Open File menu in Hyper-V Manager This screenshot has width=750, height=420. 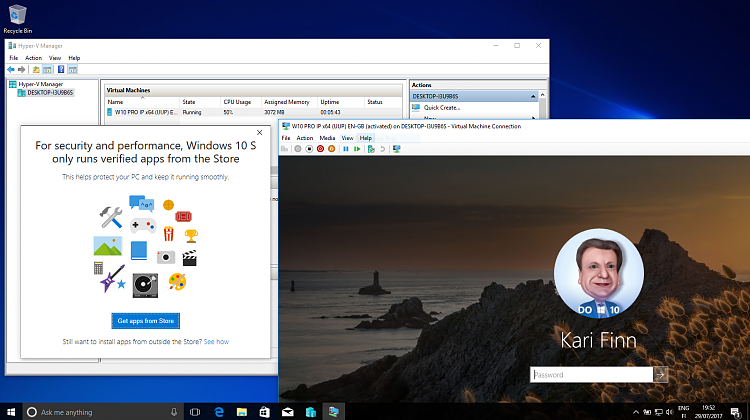coord(13,58)
